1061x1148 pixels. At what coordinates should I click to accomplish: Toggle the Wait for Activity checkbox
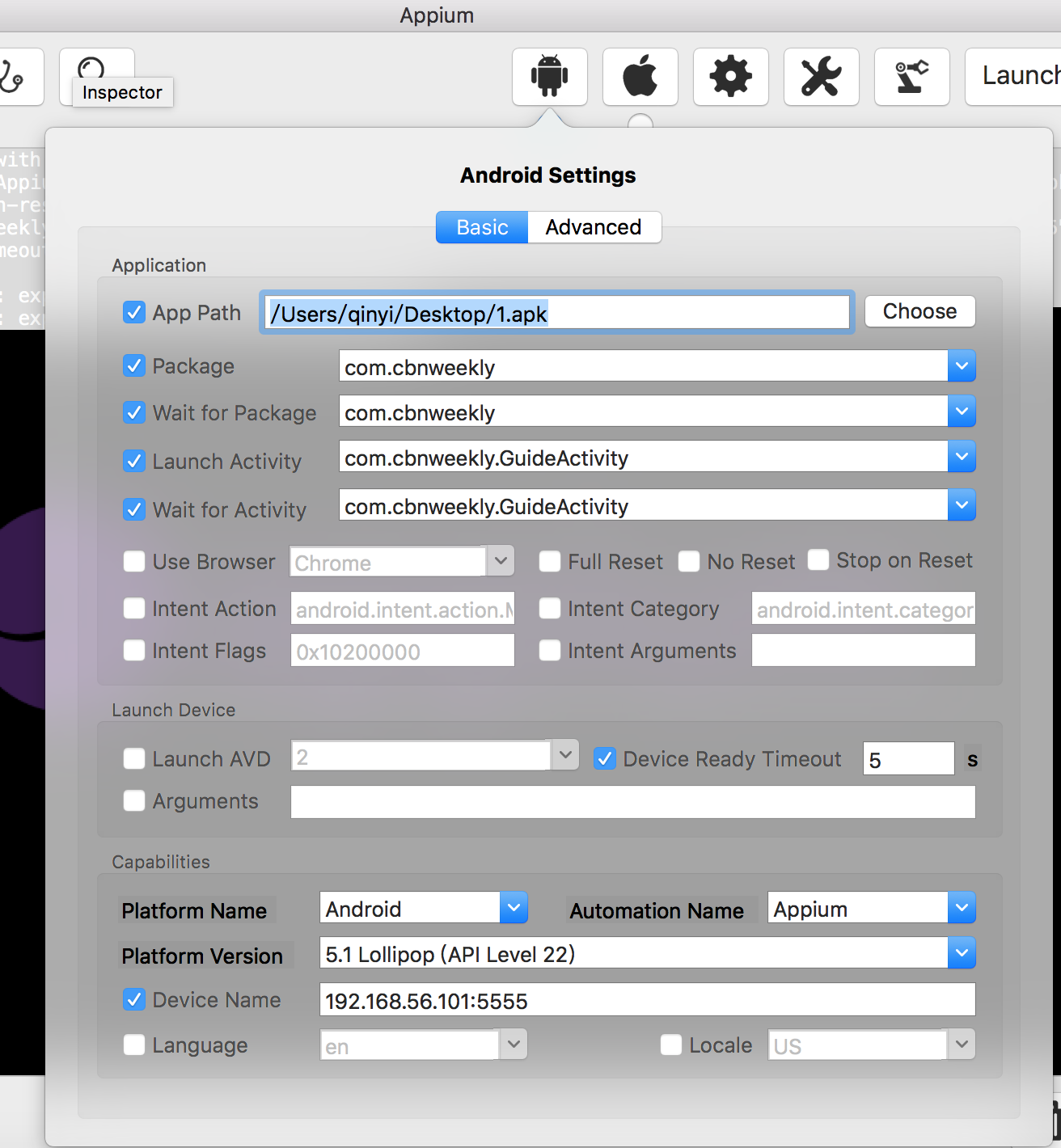(134, 509)
